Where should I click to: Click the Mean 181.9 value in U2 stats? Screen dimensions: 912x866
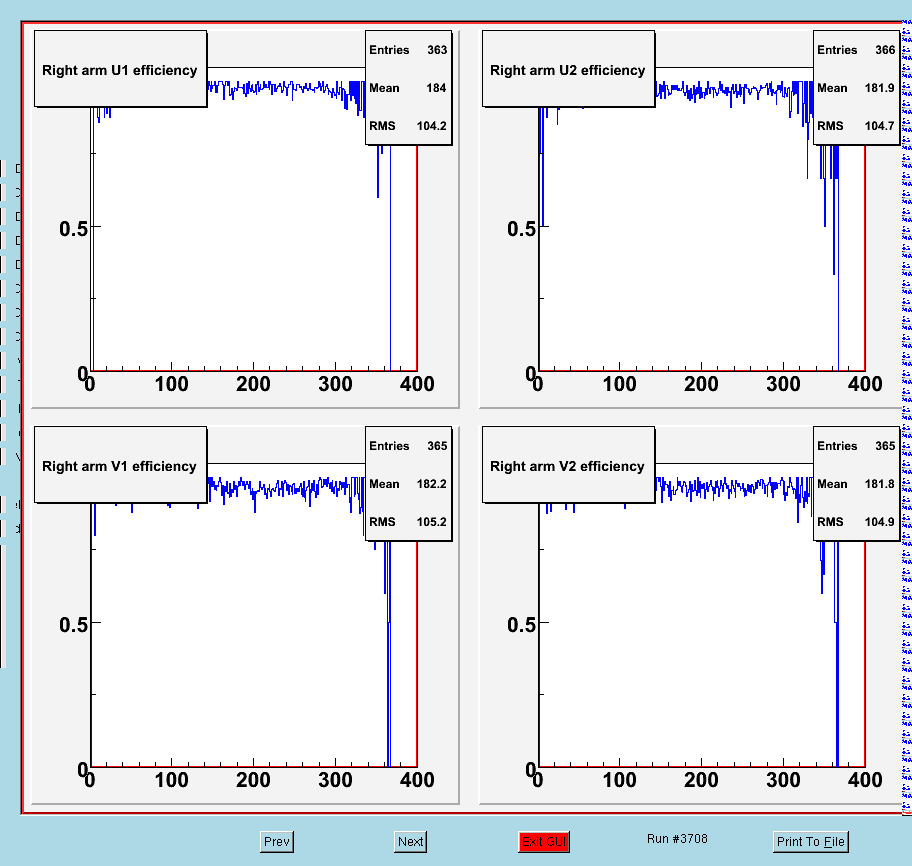pos(879,88)
